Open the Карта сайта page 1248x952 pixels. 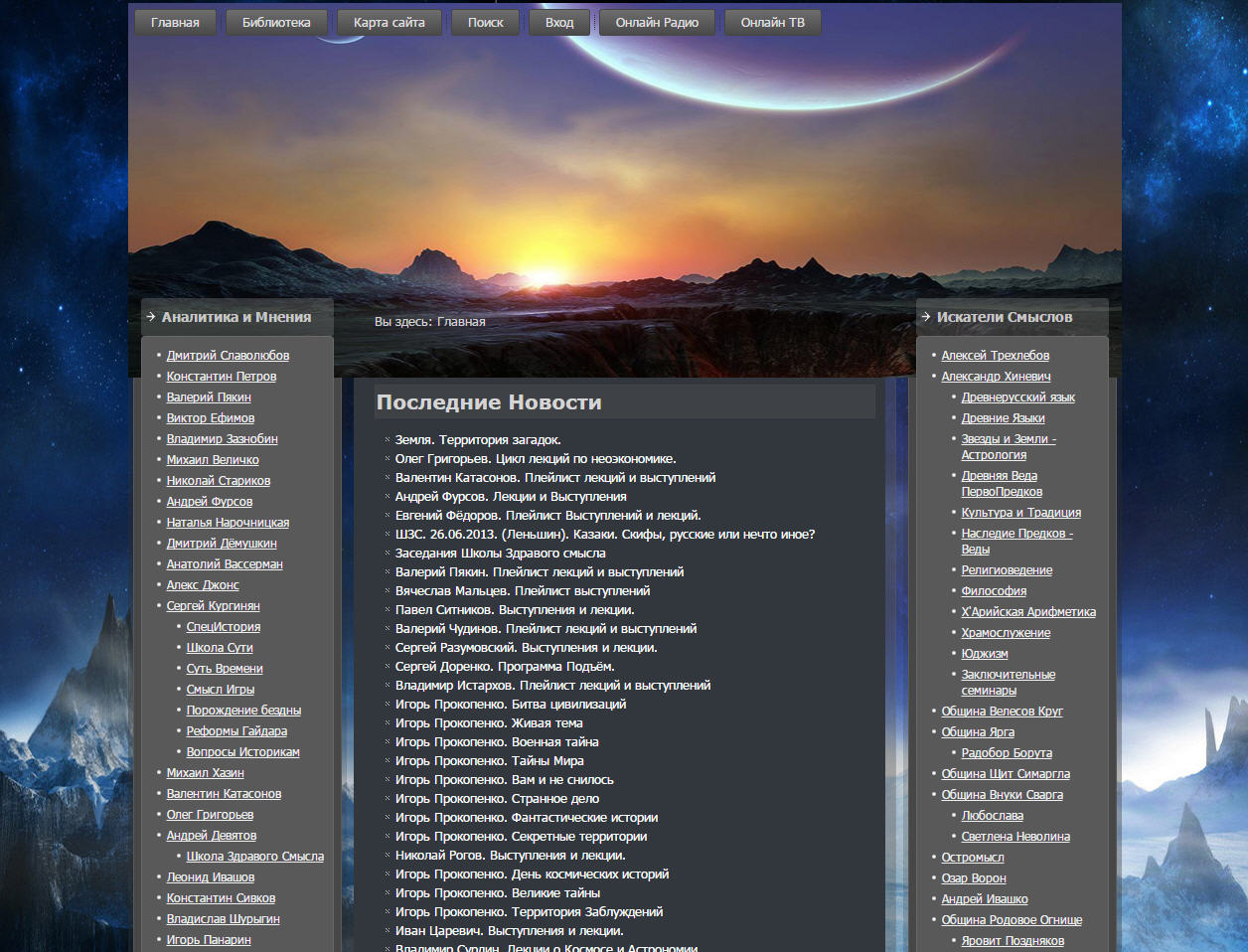[389, 23]
